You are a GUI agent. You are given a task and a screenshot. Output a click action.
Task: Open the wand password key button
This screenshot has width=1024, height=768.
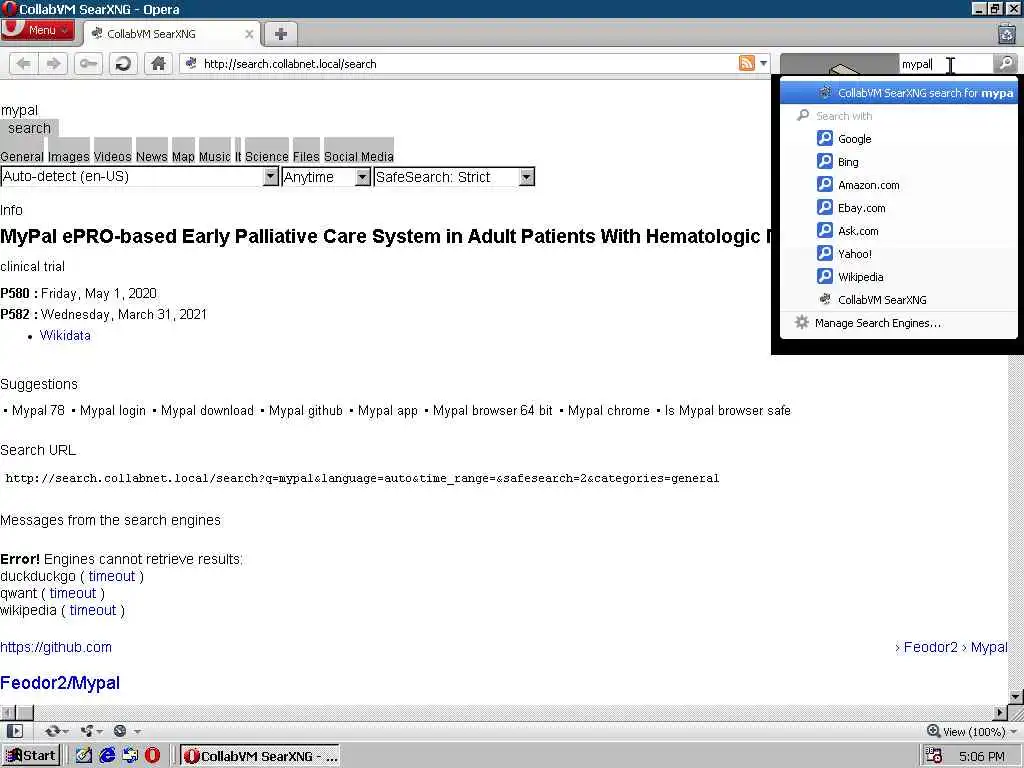click(x=88, y=63)
